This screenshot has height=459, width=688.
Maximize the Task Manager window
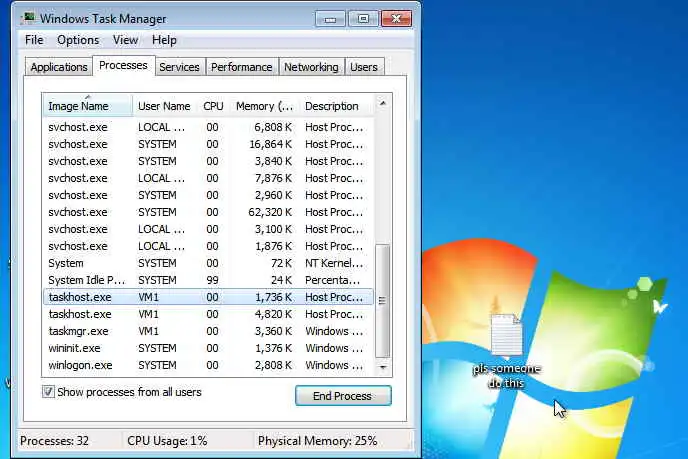click(363, 19)
